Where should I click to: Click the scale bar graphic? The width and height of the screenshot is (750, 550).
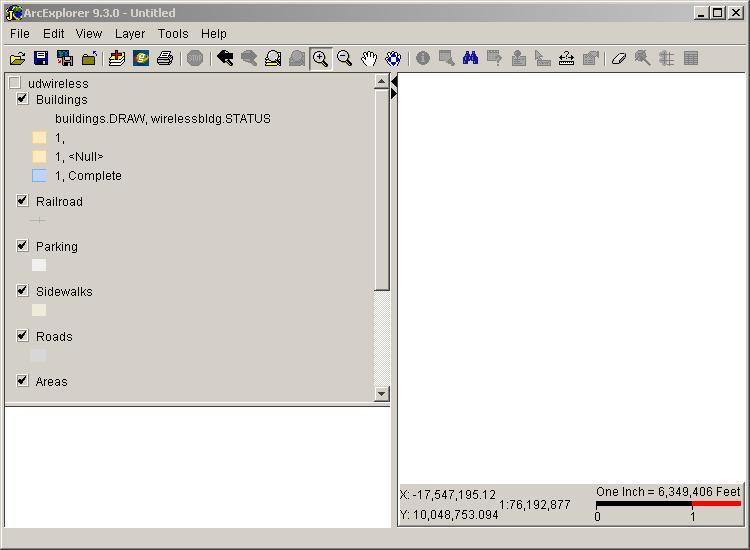click(668, 504)
